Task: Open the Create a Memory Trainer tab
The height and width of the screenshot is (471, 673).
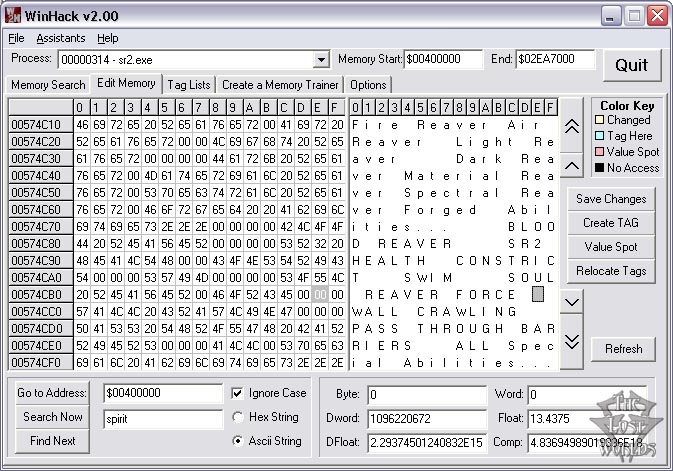Action: click(280, 85)
